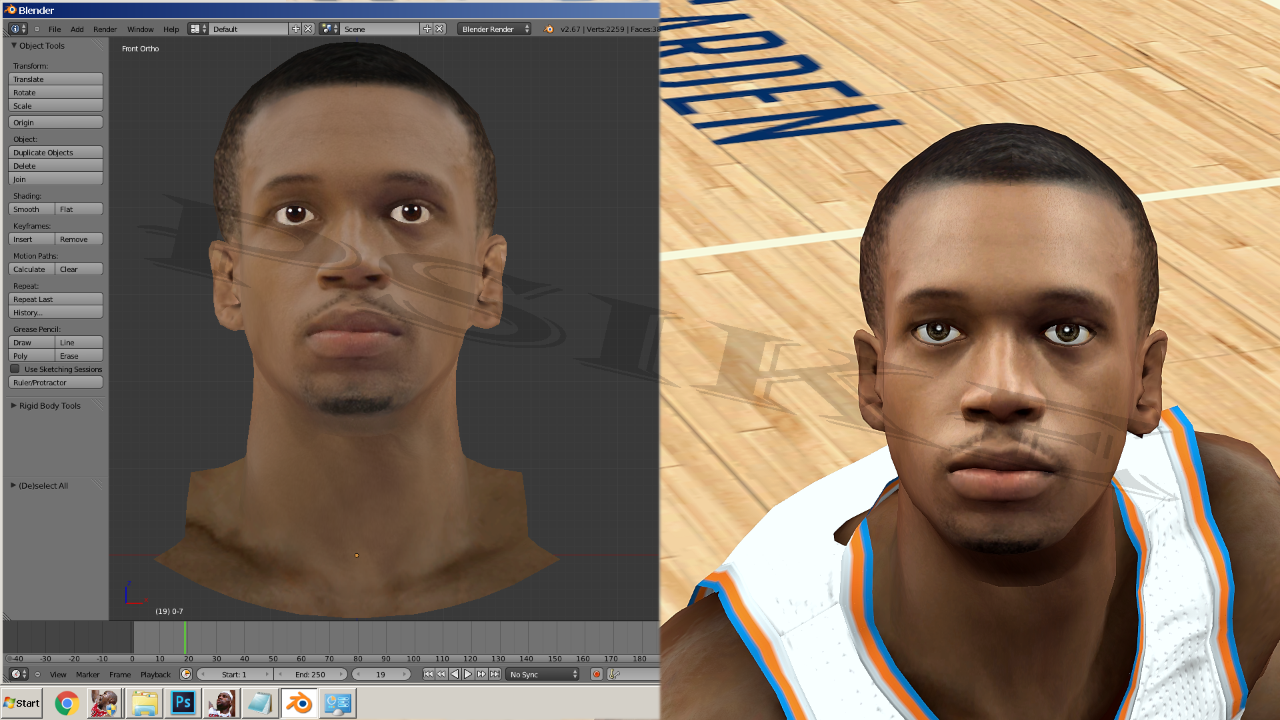Screen dimensions: 1280x720
Task: Open the Scene name field
Action: (381, 29)
